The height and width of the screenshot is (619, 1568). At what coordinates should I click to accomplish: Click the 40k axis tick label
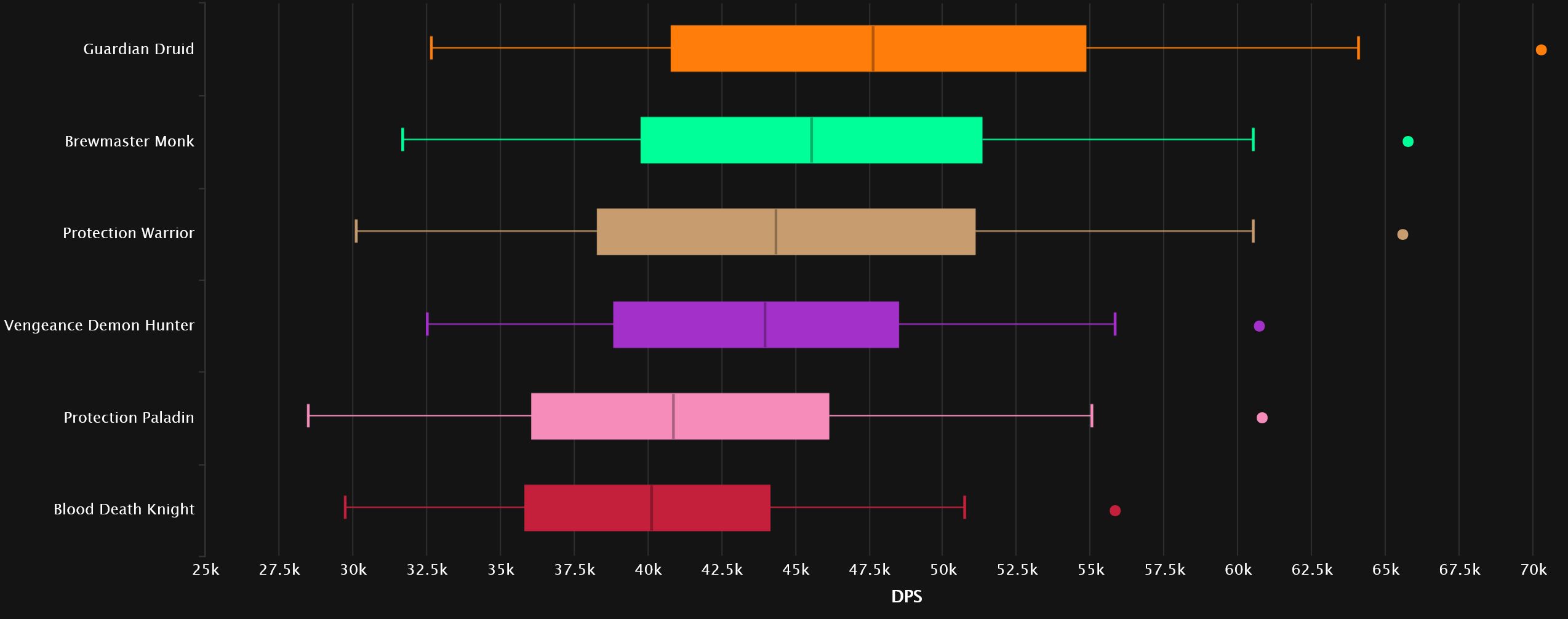(649, 570)
